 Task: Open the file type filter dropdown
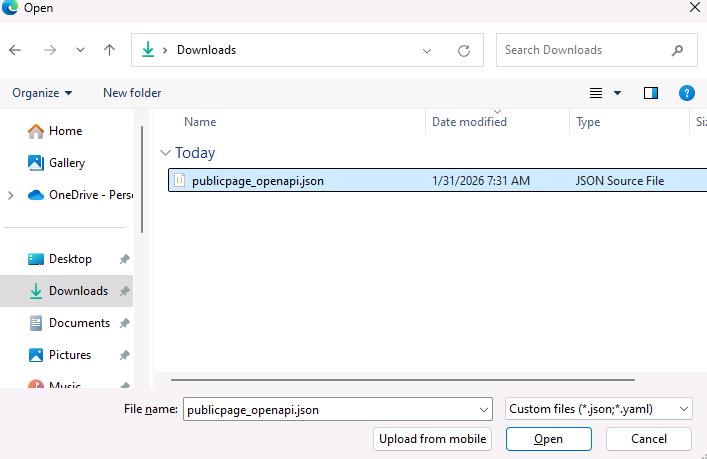click(x=598, y=409)
